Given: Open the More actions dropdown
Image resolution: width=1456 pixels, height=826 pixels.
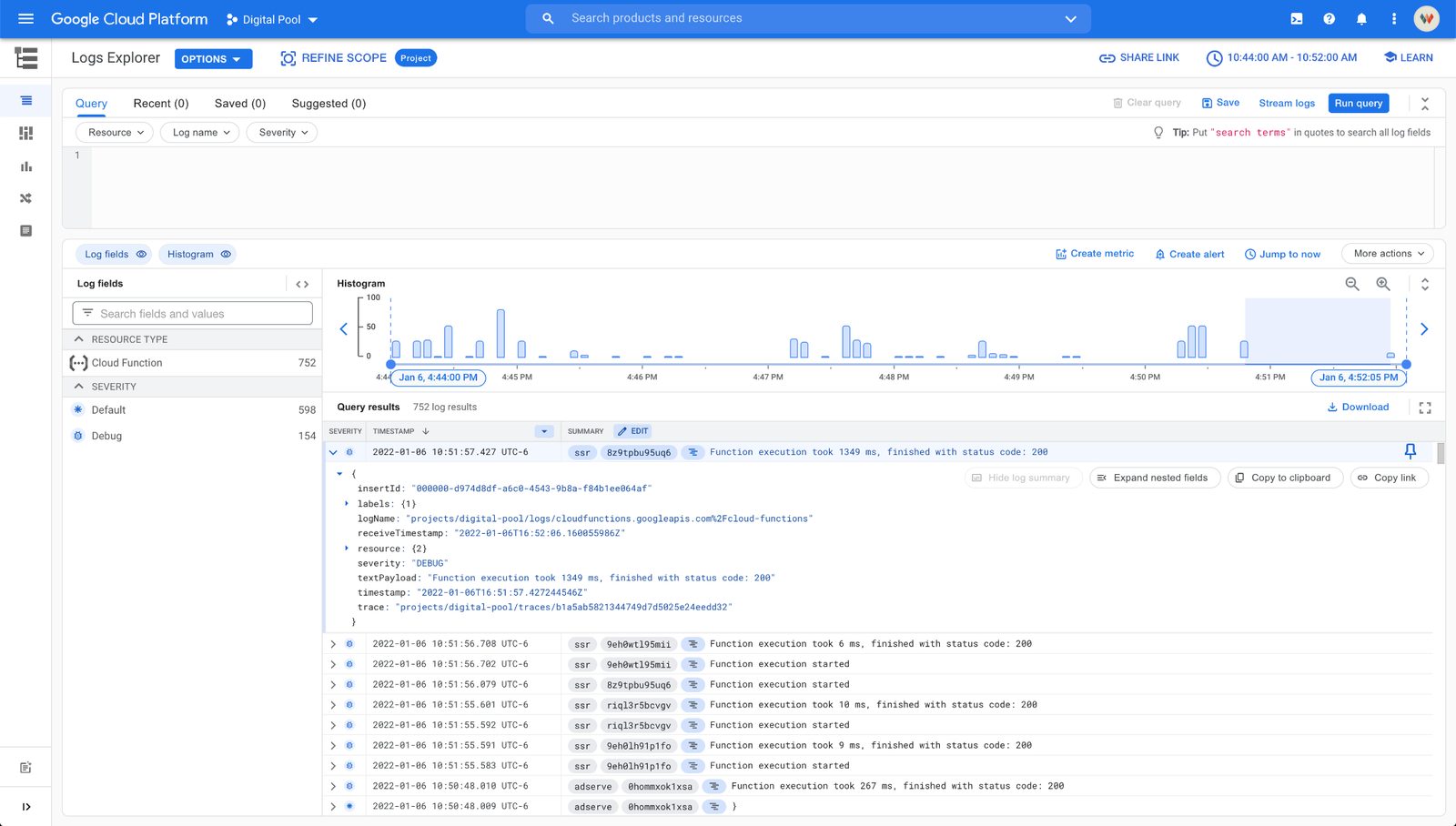Looking at the screenshot, I should point(1388,254).
